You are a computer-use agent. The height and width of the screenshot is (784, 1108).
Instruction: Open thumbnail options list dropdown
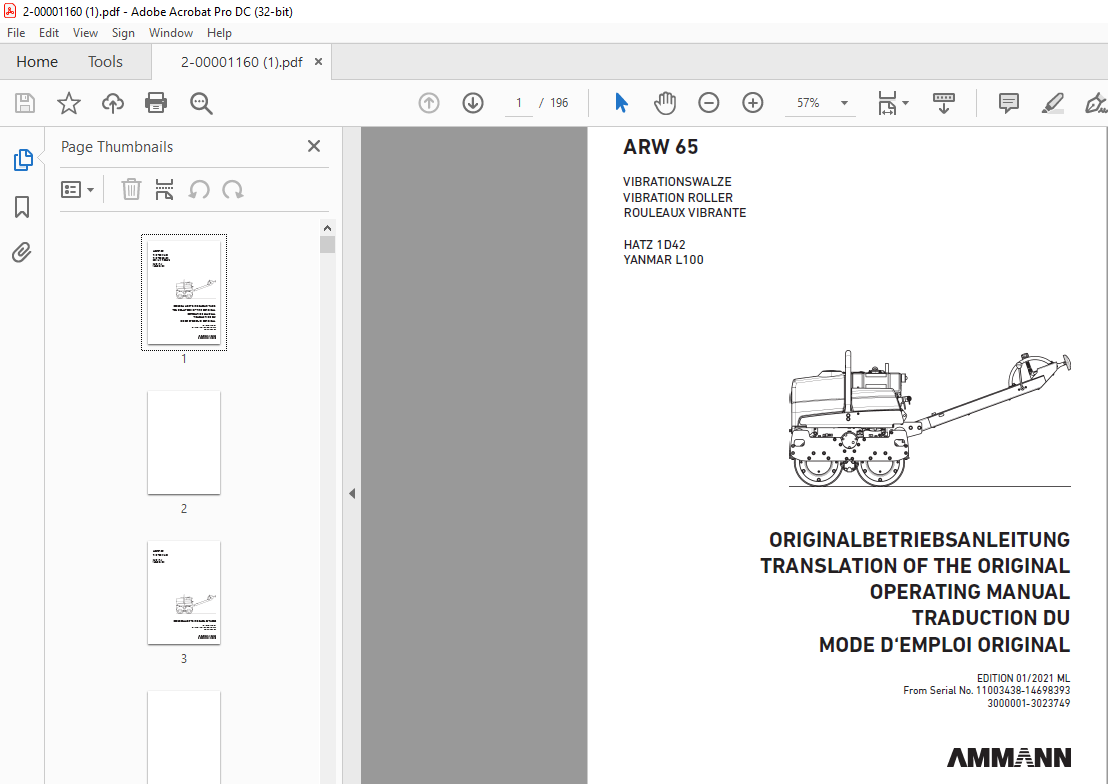tap(77, 189)
